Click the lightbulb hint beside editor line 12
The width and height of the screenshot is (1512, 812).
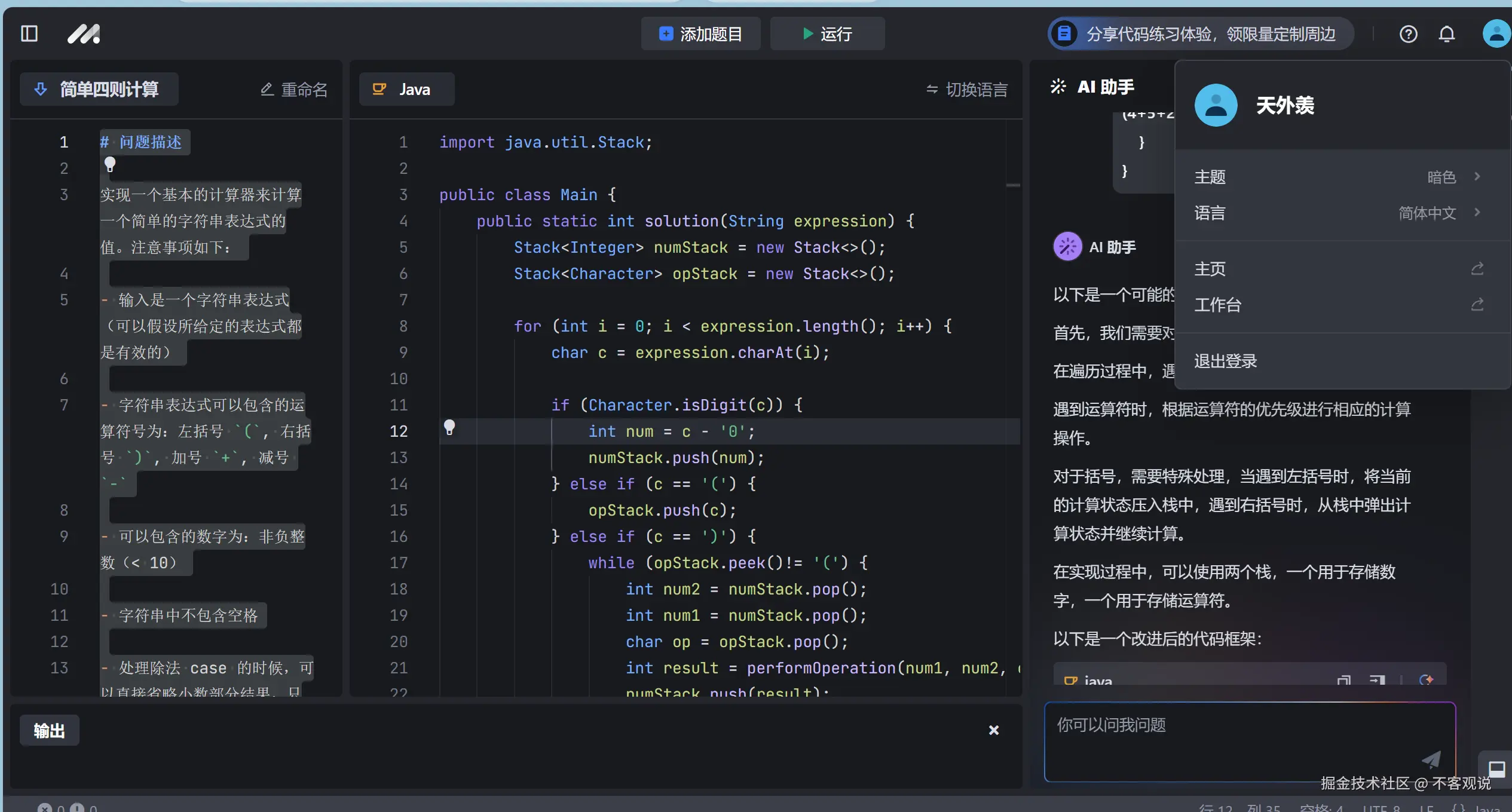(x=451, y=428)
